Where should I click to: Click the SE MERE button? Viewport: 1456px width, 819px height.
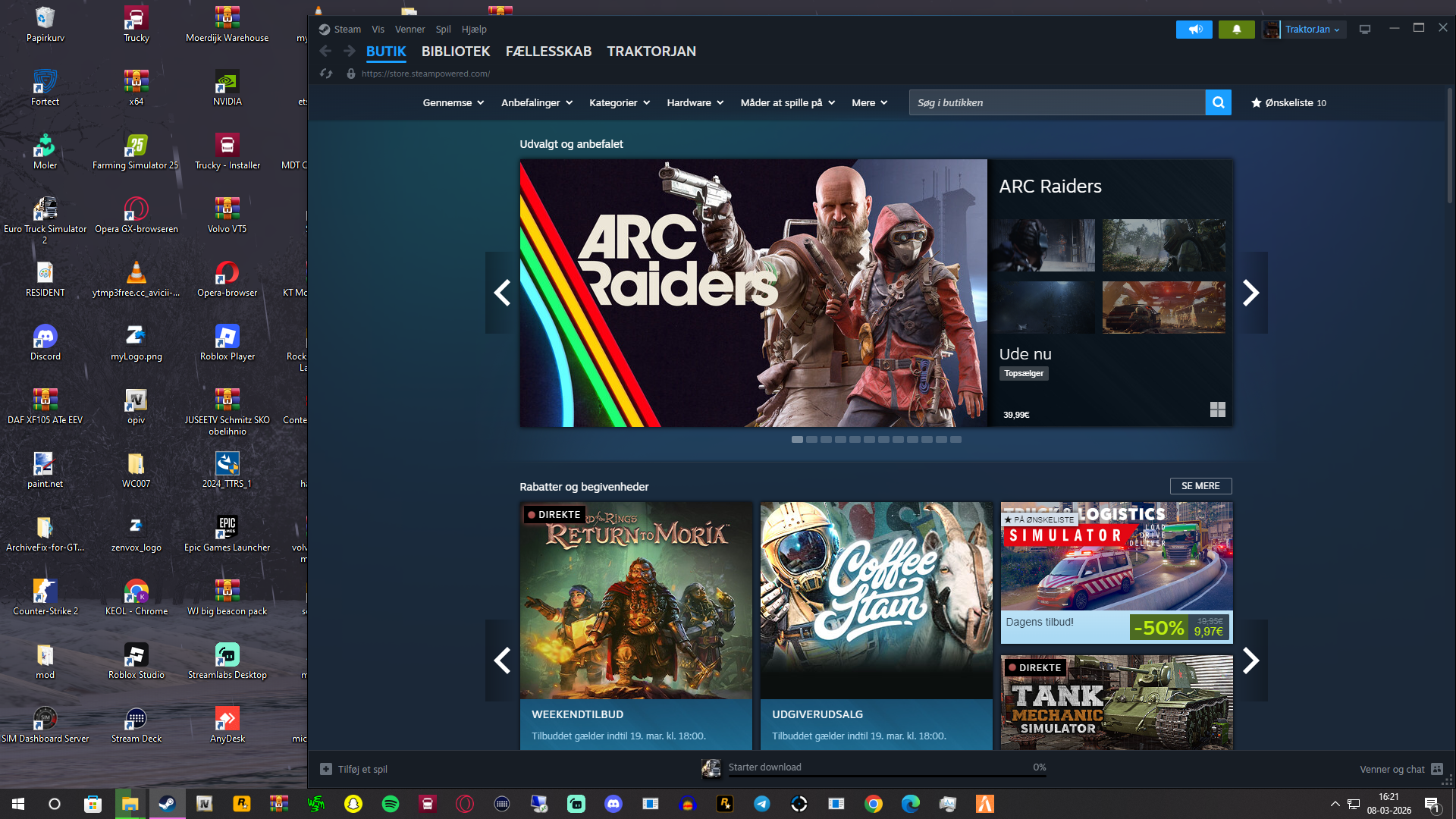pos(1200,486)
